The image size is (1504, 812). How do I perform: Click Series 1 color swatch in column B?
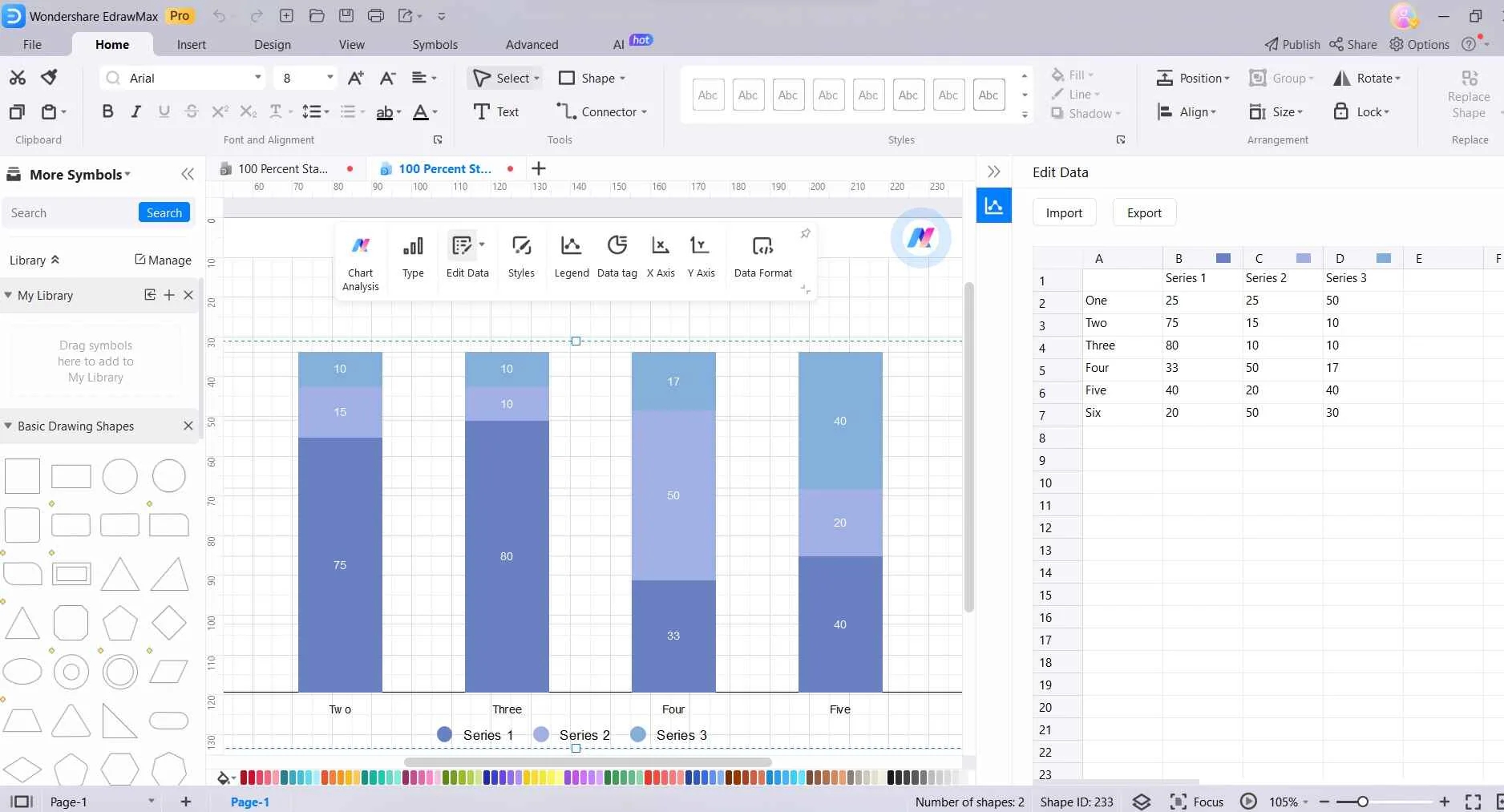click(x=1223, y=258)
